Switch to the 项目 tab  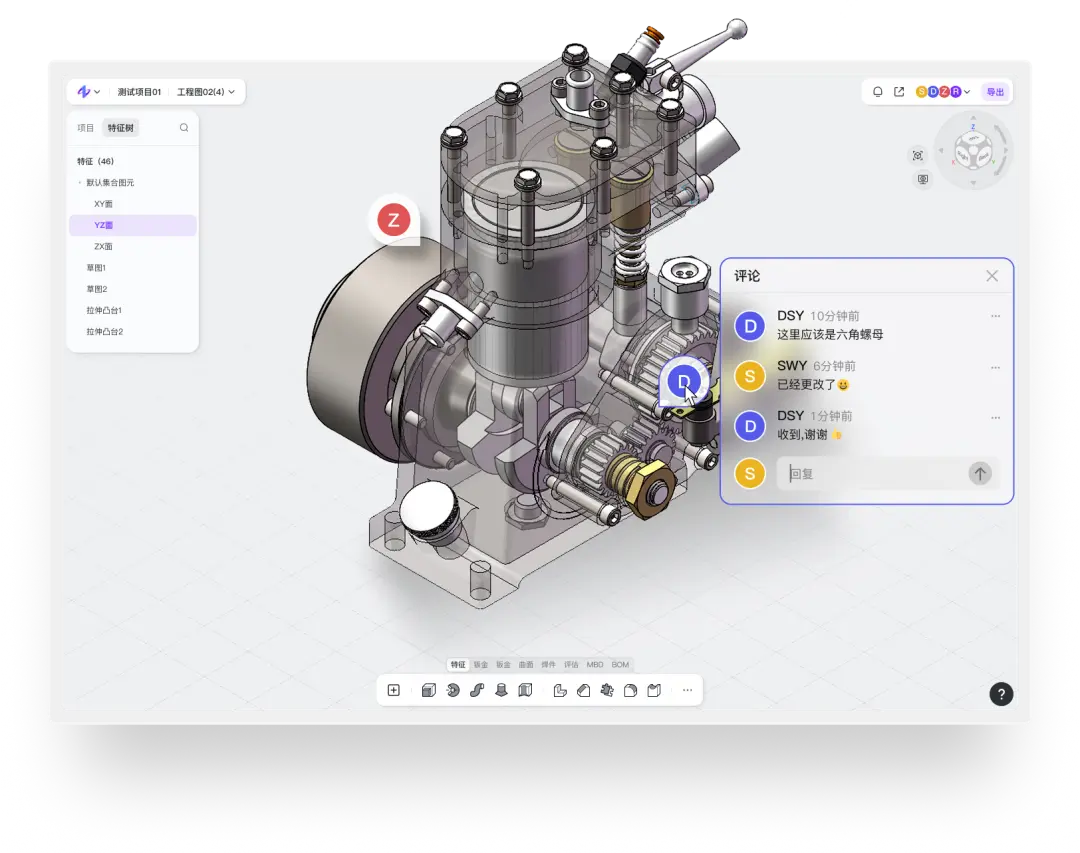(x=85, y=127)
